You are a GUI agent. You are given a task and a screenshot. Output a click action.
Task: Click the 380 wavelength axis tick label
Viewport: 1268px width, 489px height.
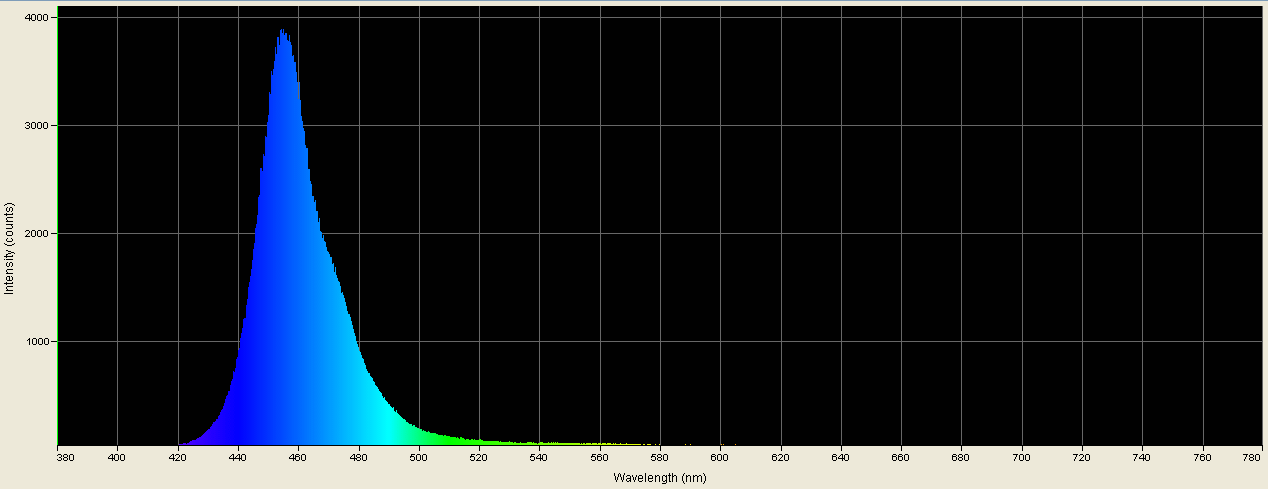tap(67, 458)
